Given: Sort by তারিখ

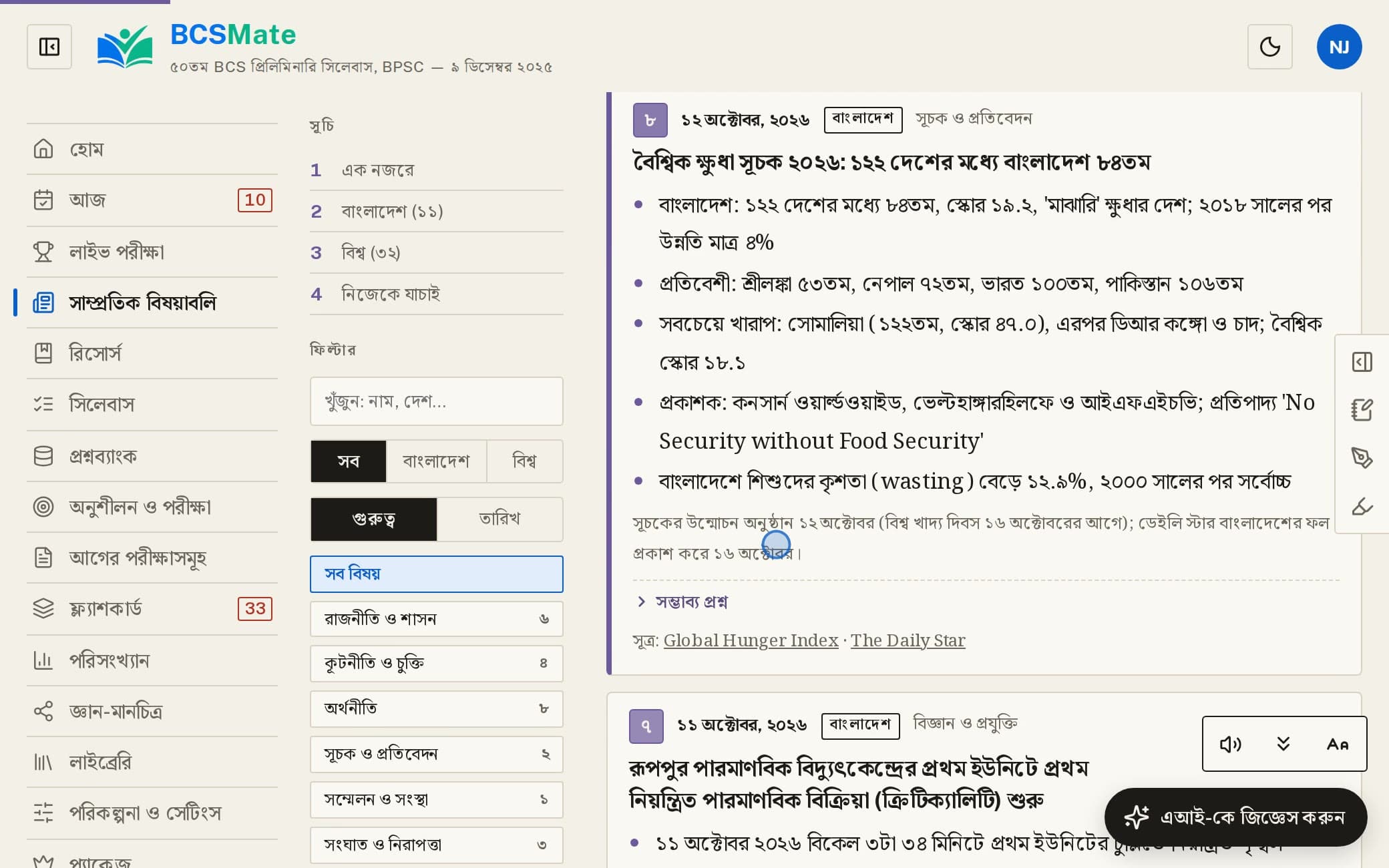Looking at the screenshot, I should [500, 519].
